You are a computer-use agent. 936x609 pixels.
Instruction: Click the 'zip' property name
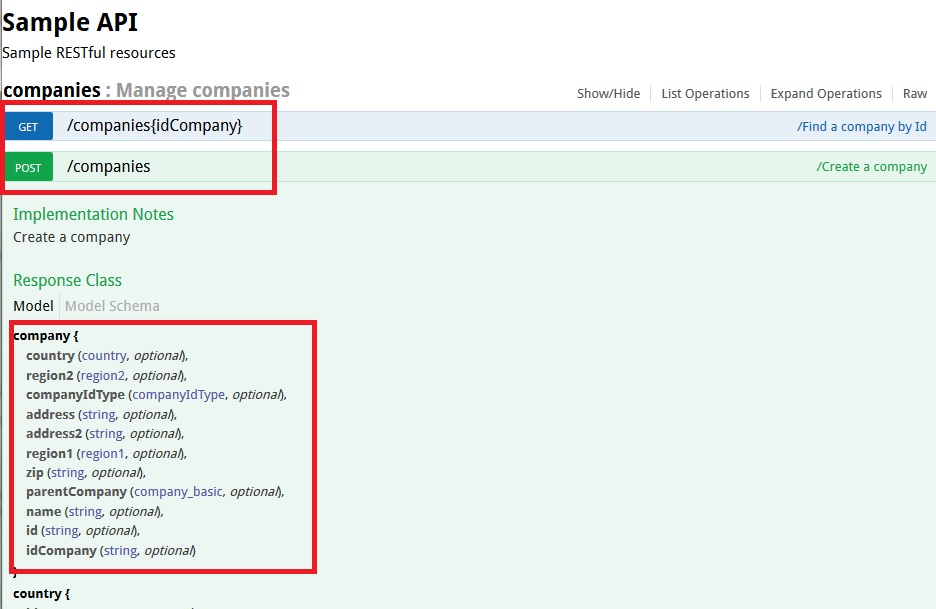(x=35, y=473)
